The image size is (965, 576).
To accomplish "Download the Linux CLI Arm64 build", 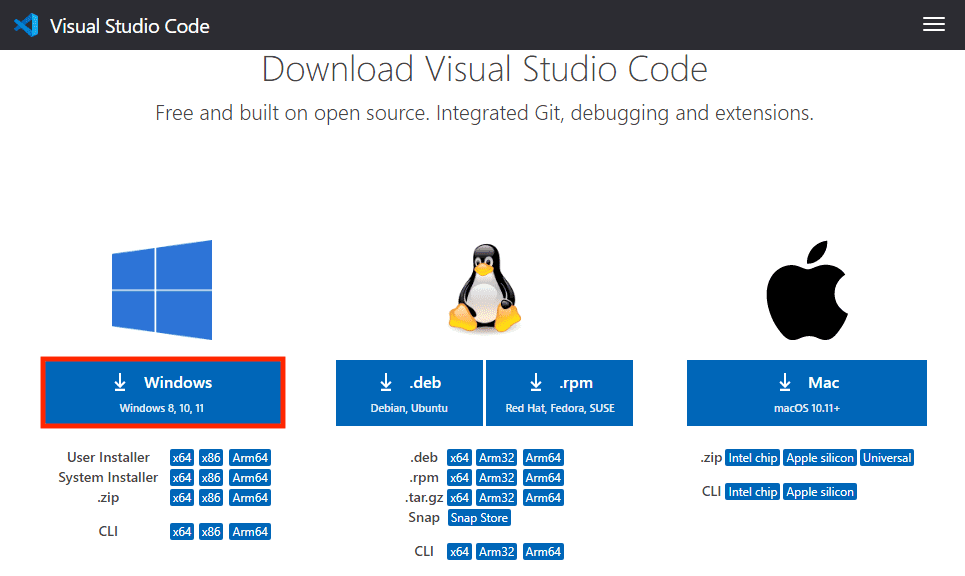I will click(x=543, y=552).
